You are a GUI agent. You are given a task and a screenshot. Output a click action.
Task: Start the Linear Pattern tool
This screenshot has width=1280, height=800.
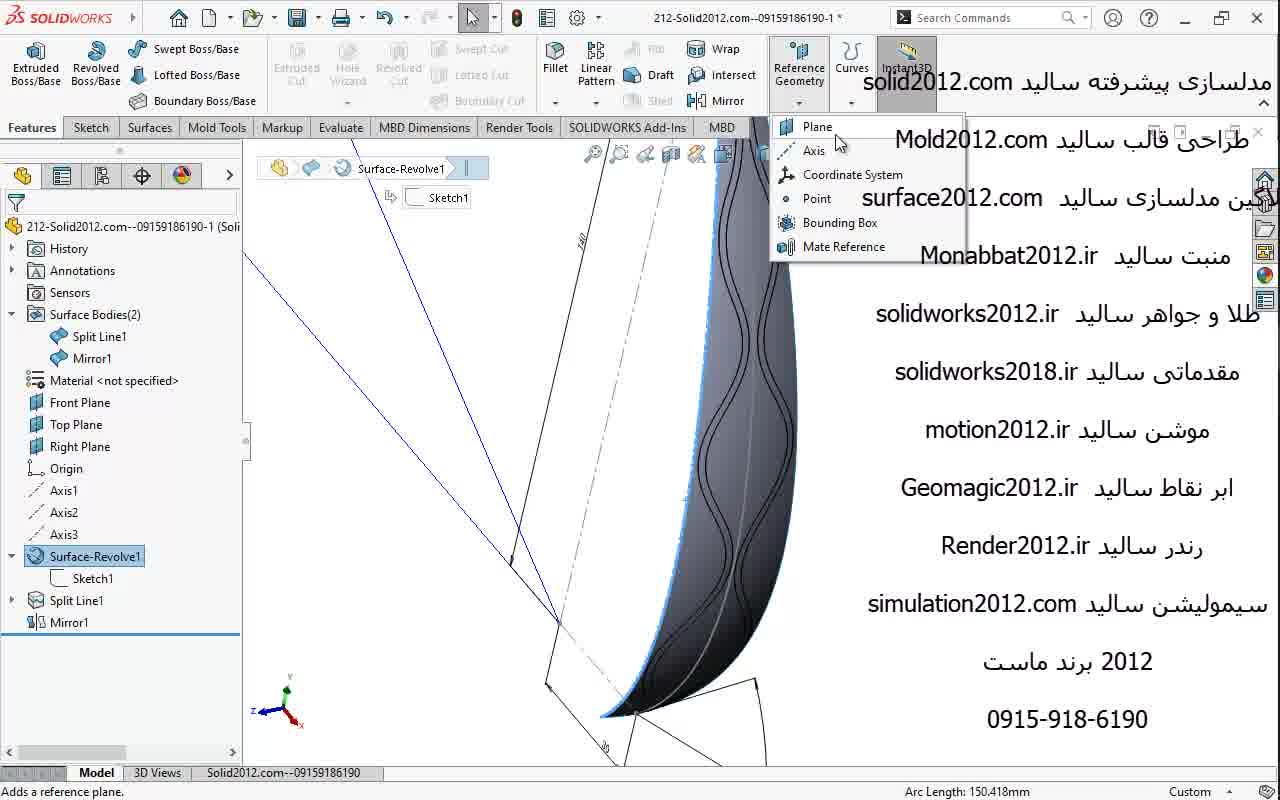[596, 64]
